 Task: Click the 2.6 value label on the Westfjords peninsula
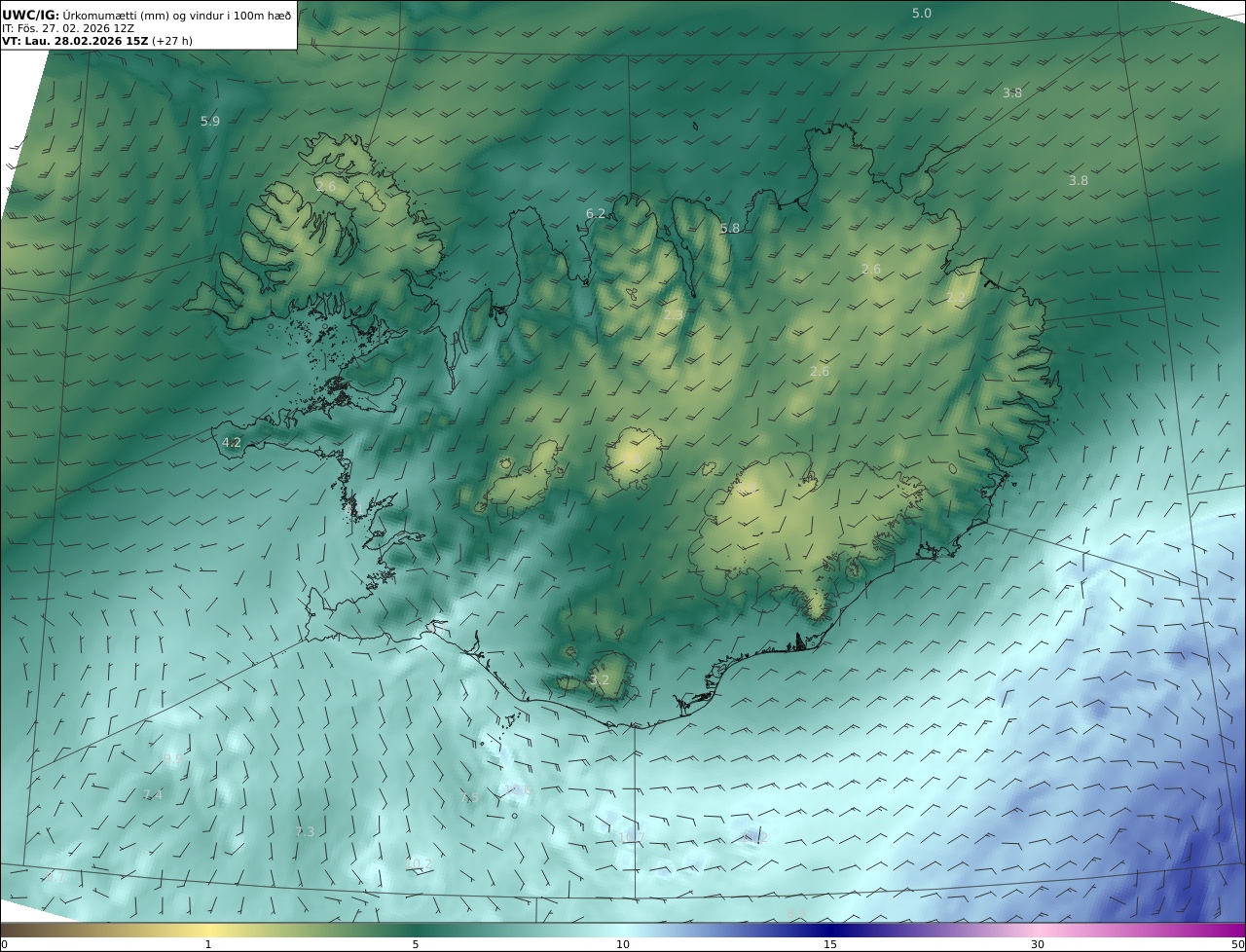326,186
